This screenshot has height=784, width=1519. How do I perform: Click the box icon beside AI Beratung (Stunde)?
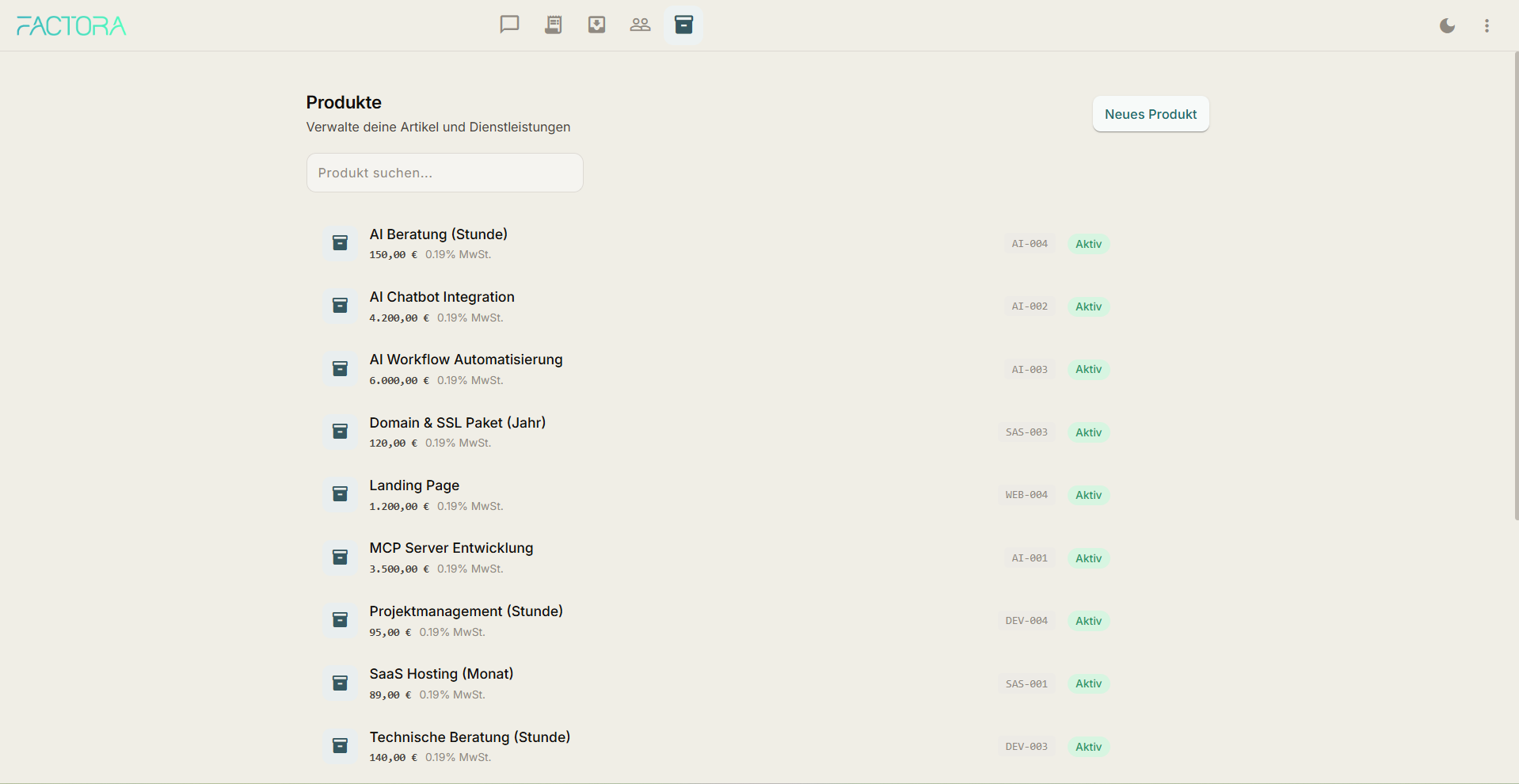[x=340, y=243]
